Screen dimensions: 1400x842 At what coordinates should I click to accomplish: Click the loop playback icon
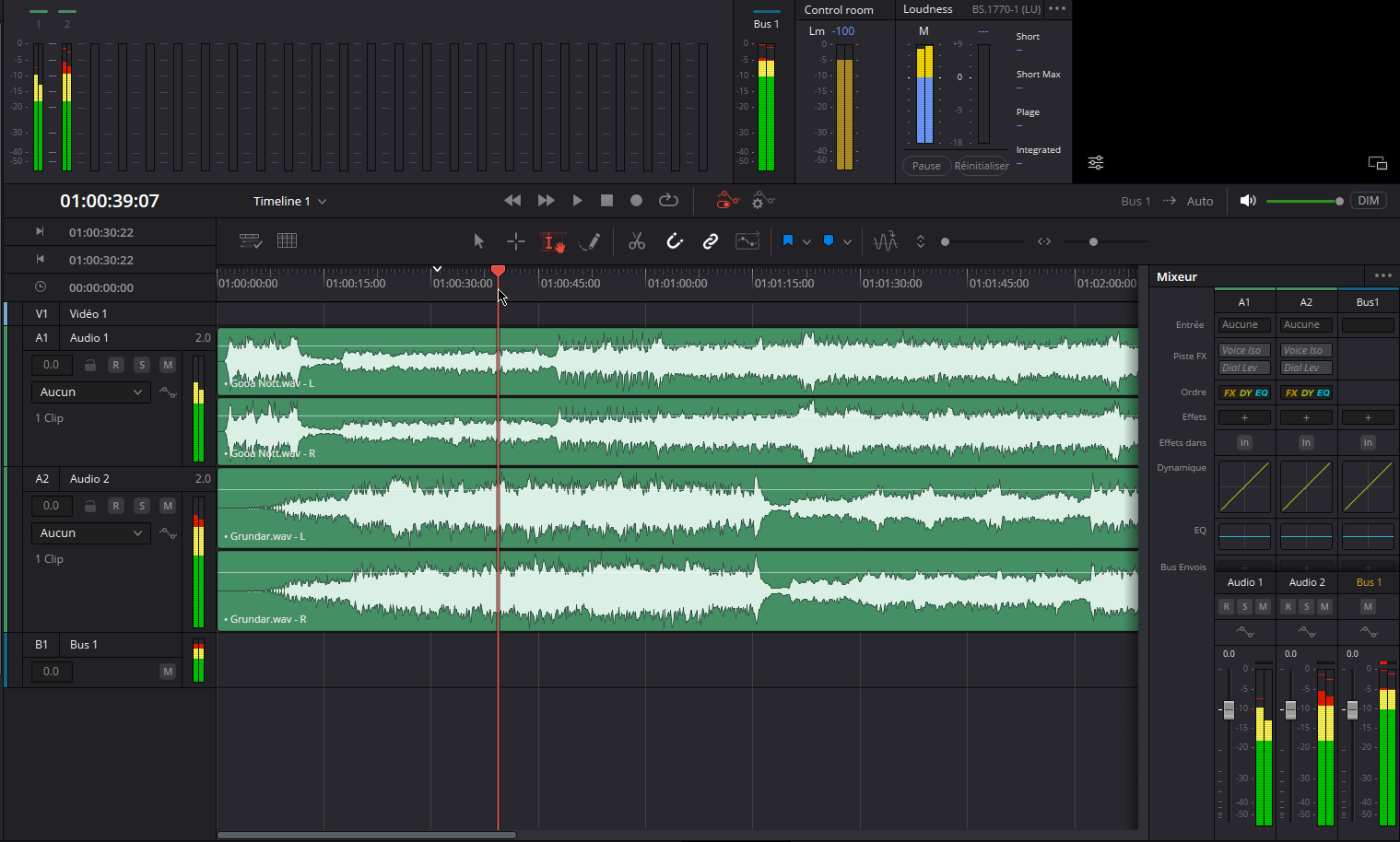click(668, 200)
